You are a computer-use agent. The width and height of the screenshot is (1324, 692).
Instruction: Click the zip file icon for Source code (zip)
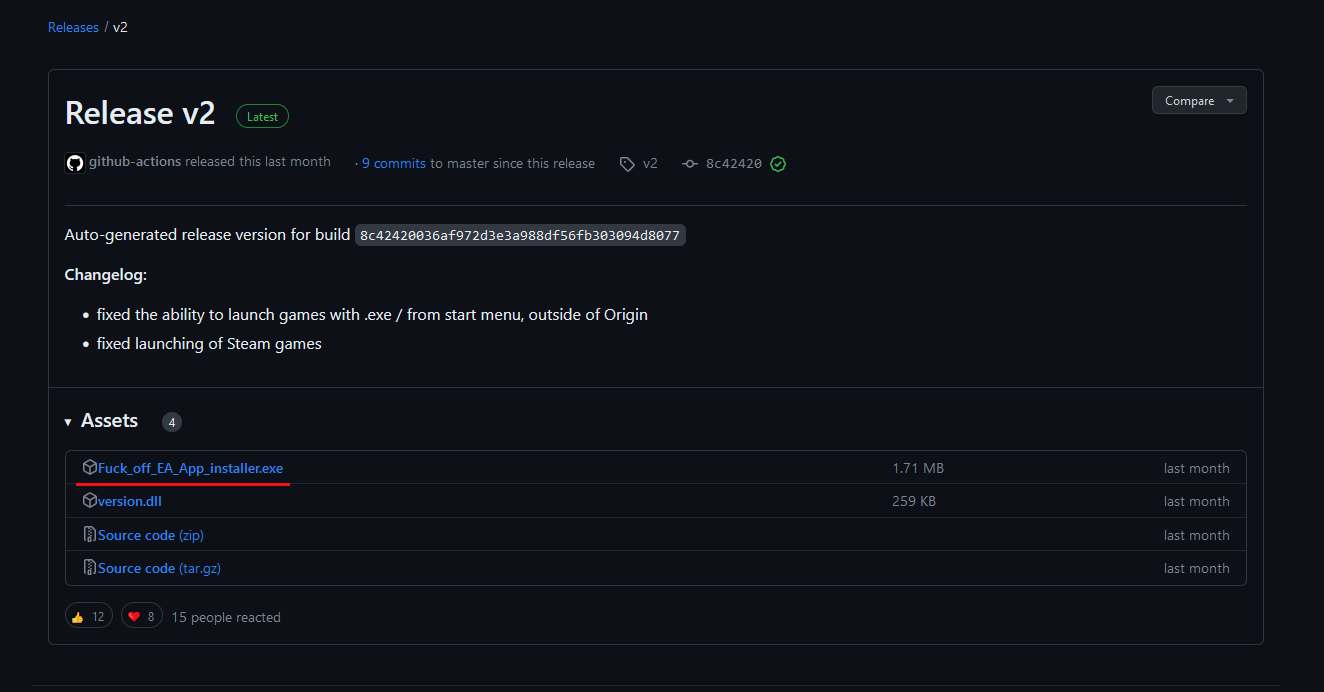(x=89, y=535)
